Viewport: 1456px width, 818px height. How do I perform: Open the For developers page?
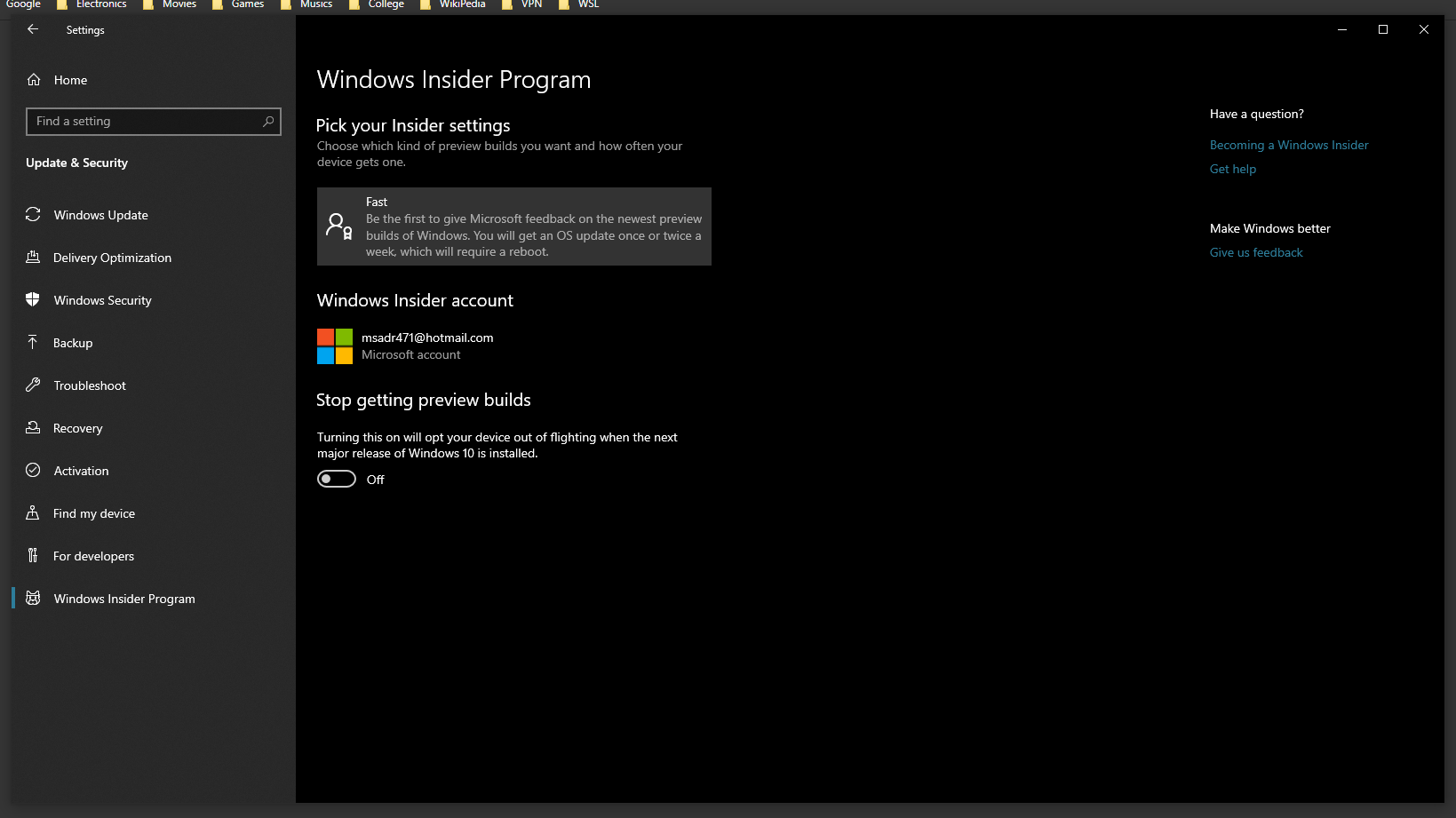click(x=93, y=556)
